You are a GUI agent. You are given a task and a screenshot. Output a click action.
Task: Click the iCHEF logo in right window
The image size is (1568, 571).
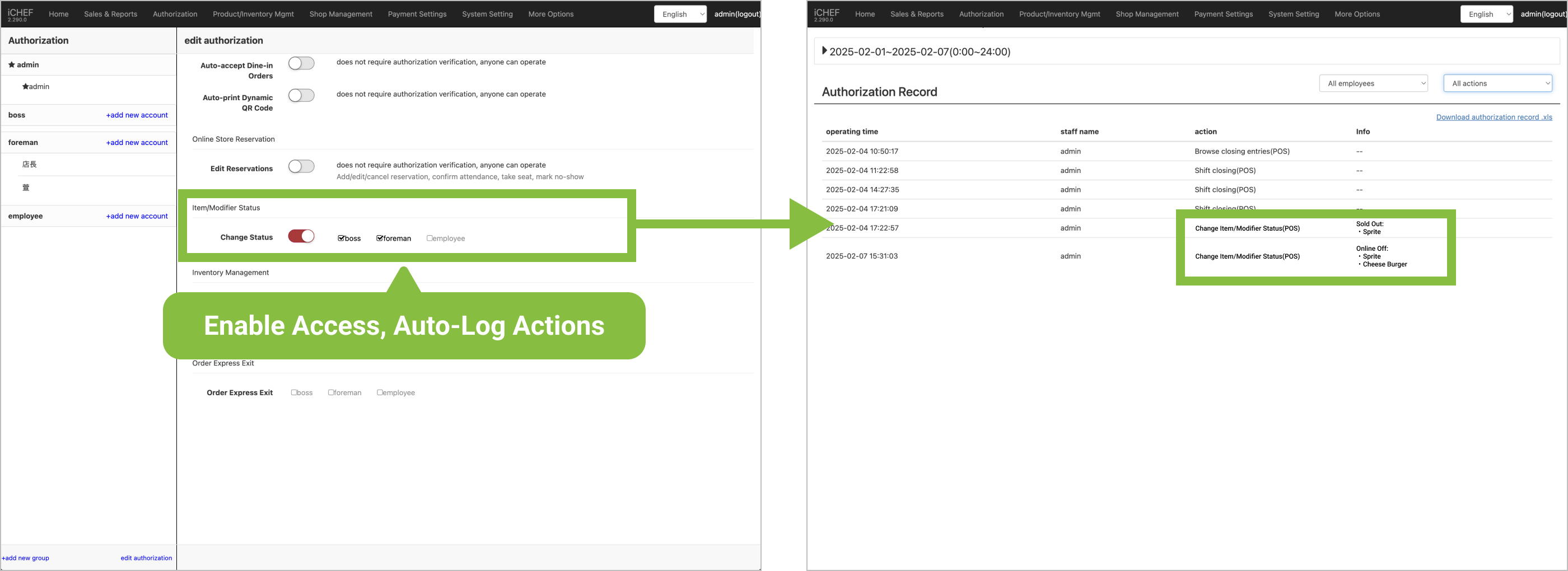click(826, 14)
